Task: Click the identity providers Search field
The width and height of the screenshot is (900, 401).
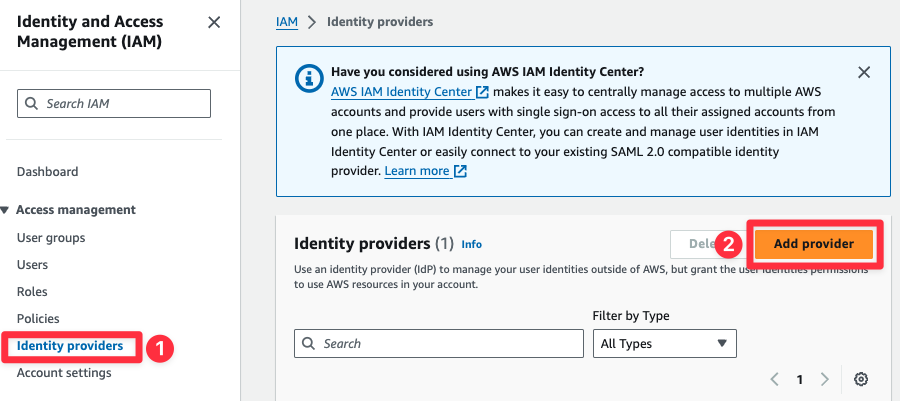Action: pyautogui.click(x=439, y=344)
